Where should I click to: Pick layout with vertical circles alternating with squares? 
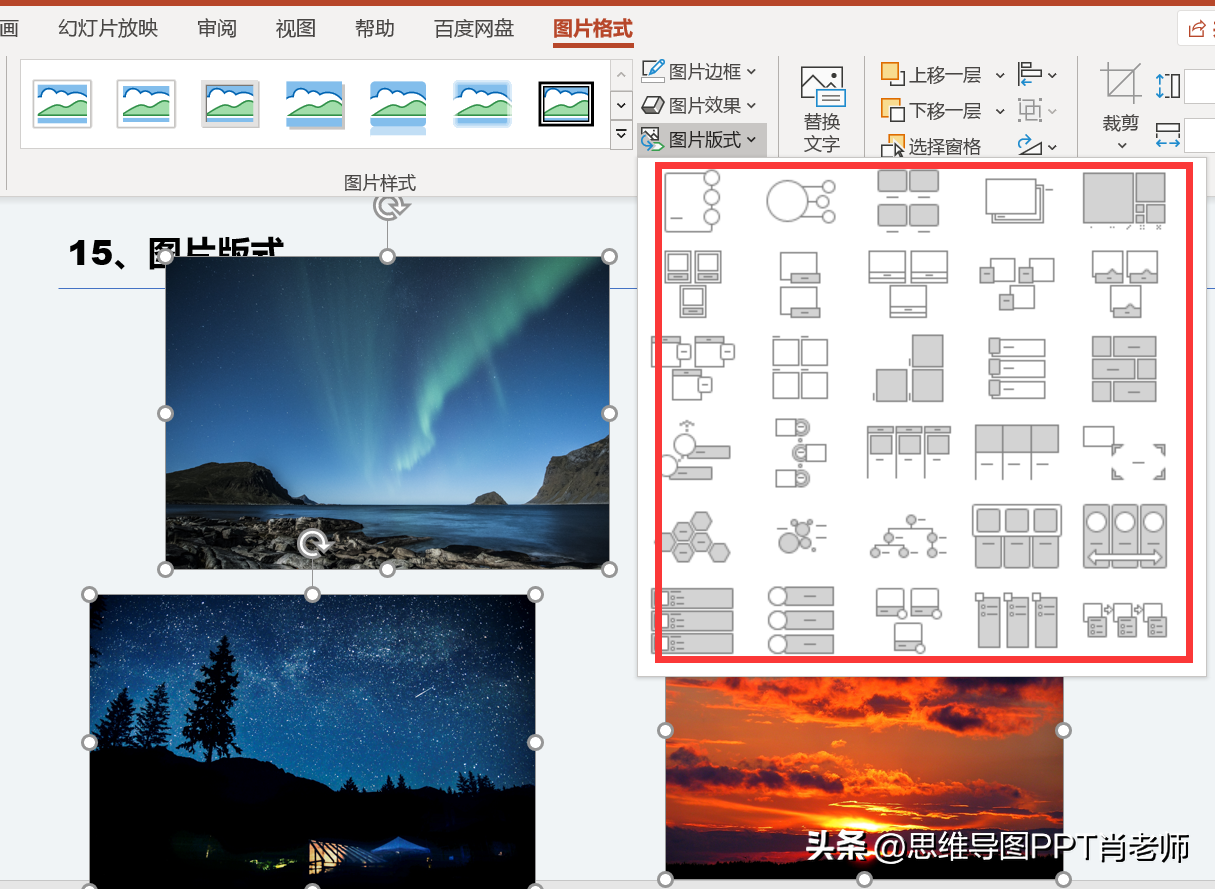pyautogui.click(x=801, y=452)
